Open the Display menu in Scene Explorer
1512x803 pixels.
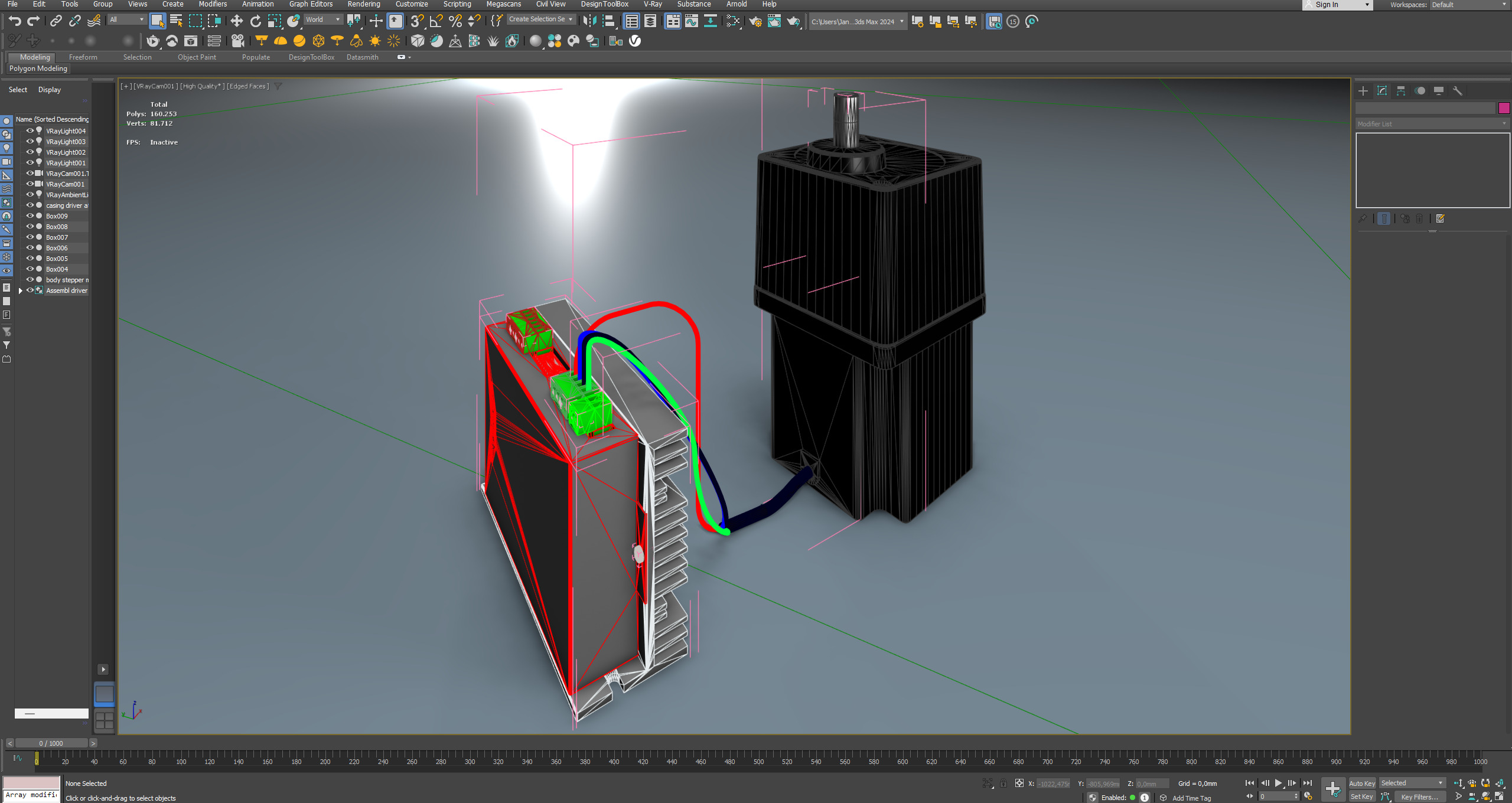point(50,90)
